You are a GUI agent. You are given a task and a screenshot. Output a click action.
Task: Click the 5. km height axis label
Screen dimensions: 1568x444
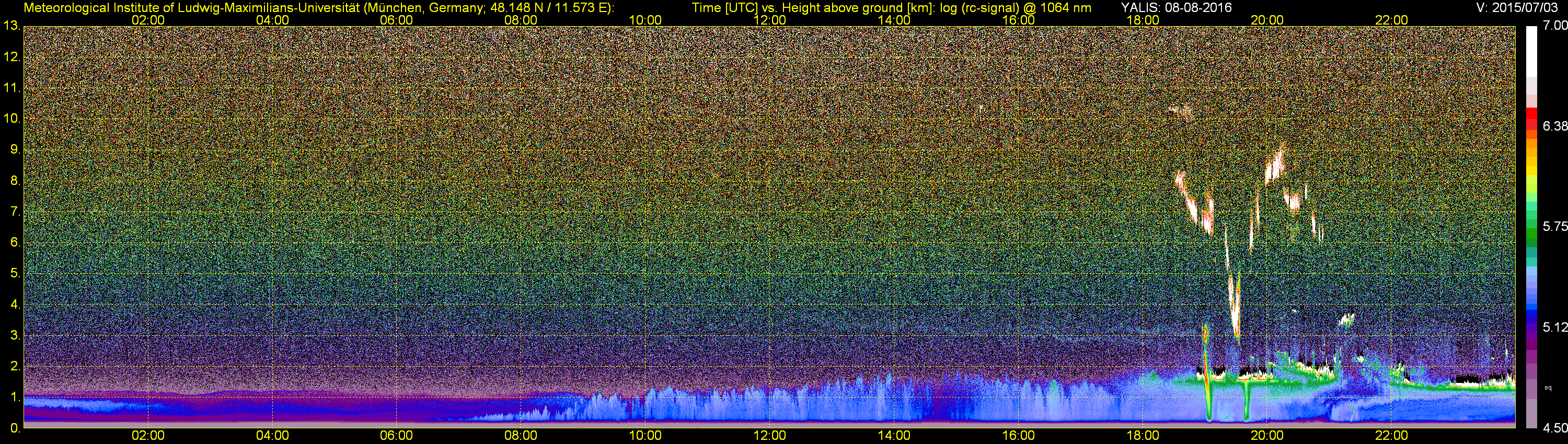point(15,274)
